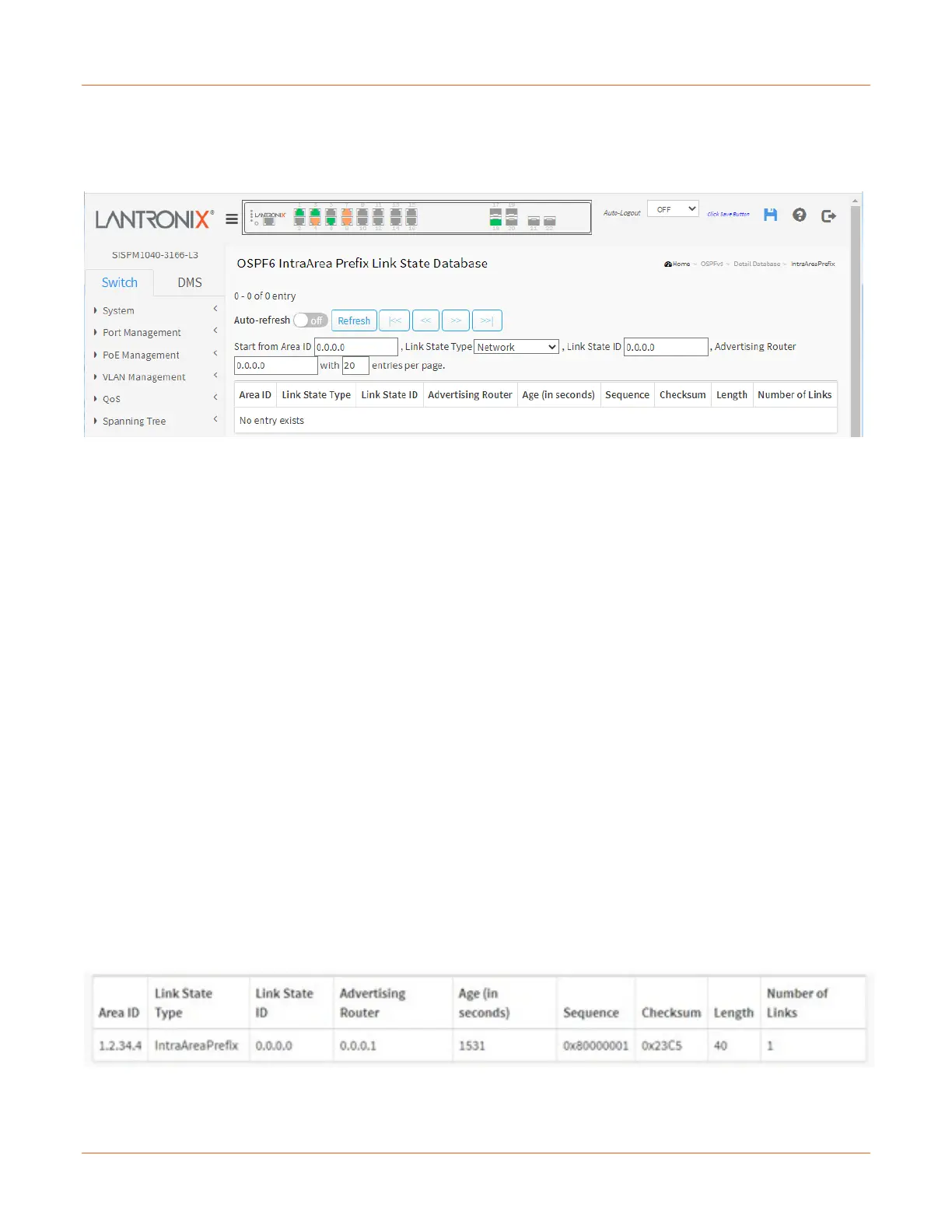Click the green port 18 SFP icon
952x1232 pixels.
495,221
